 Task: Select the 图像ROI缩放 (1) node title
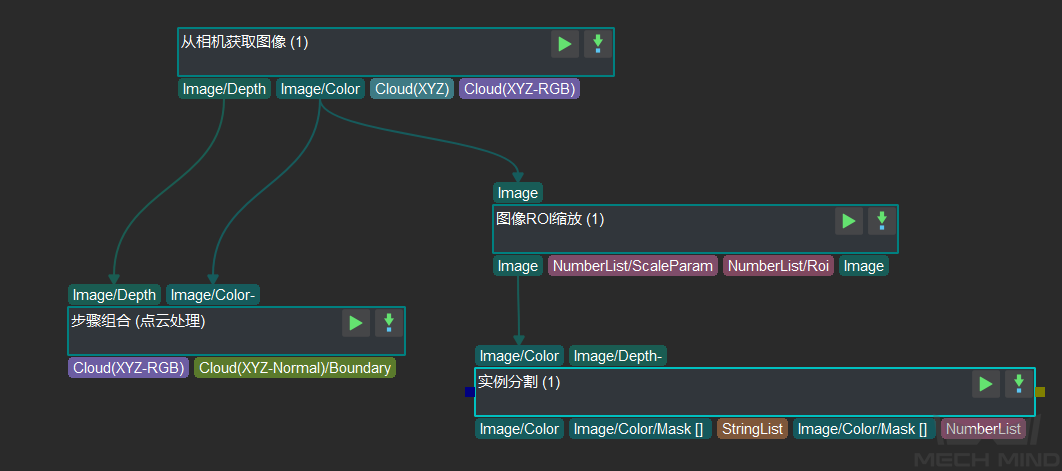coord(550,219)
